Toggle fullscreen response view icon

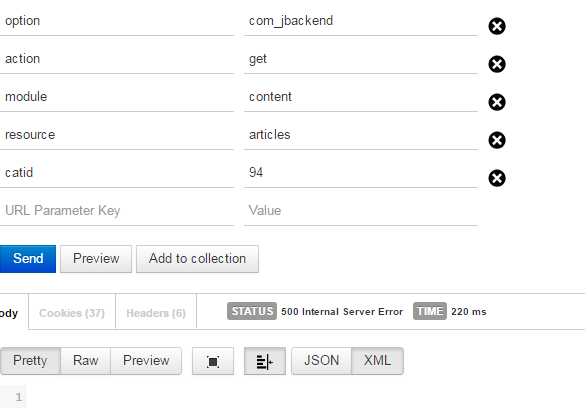pos(213,361)
